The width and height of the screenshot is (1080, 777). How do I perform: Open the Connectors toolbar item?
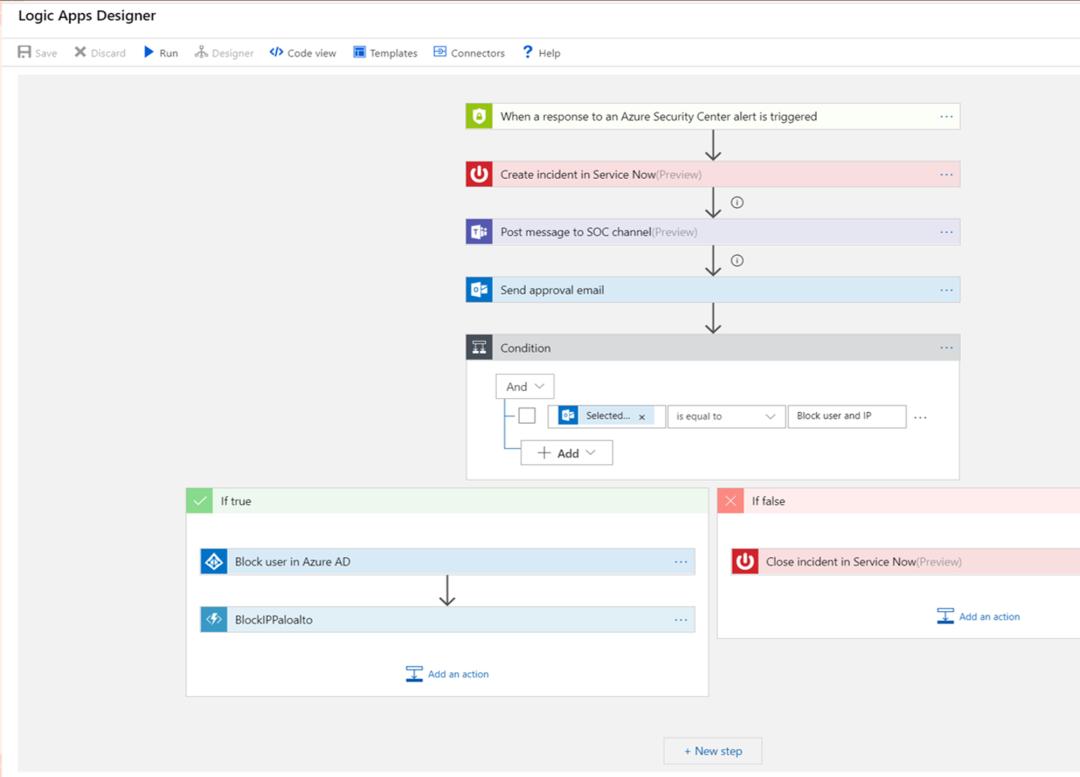click(469, 52)
